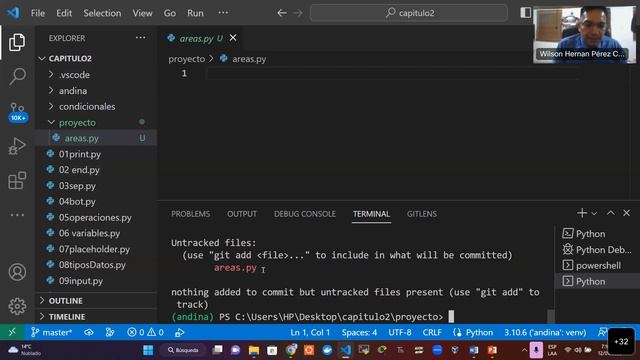The height and width of the screenshot is (360, 640).
Task: Go to line via Ln 1, Col 1
Action: pos(310,333)
